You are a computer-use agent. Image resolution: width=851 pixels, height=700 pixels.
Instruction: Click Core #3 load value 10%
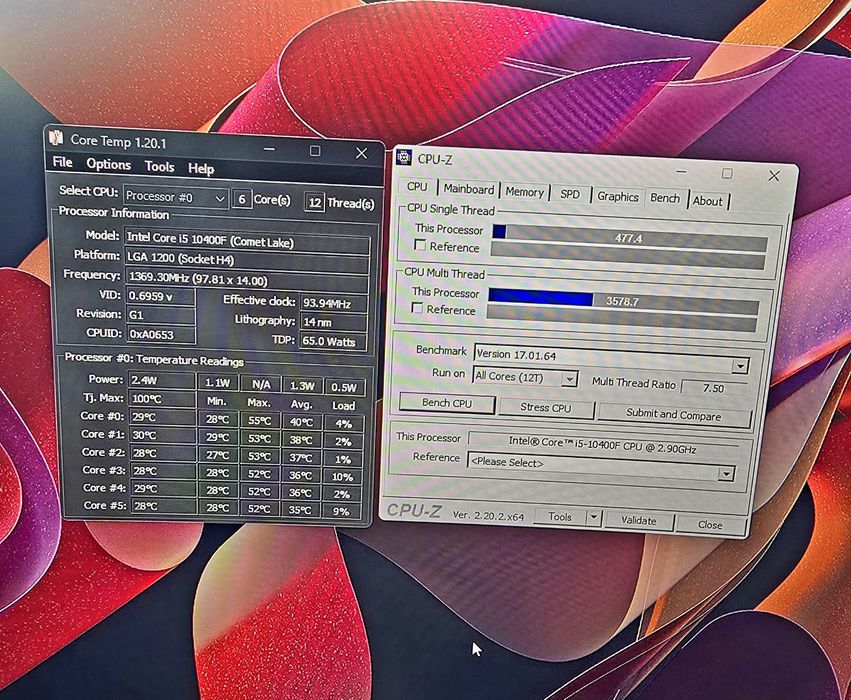[343, 476]
